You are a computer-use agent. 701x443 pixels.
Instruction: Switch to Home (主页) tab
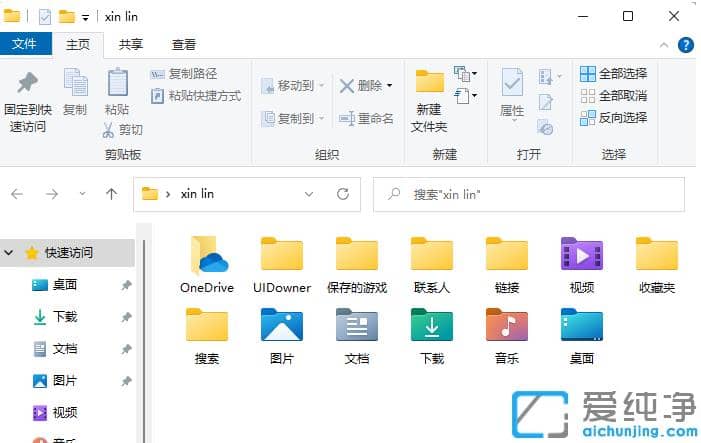(x=78, y=44)
